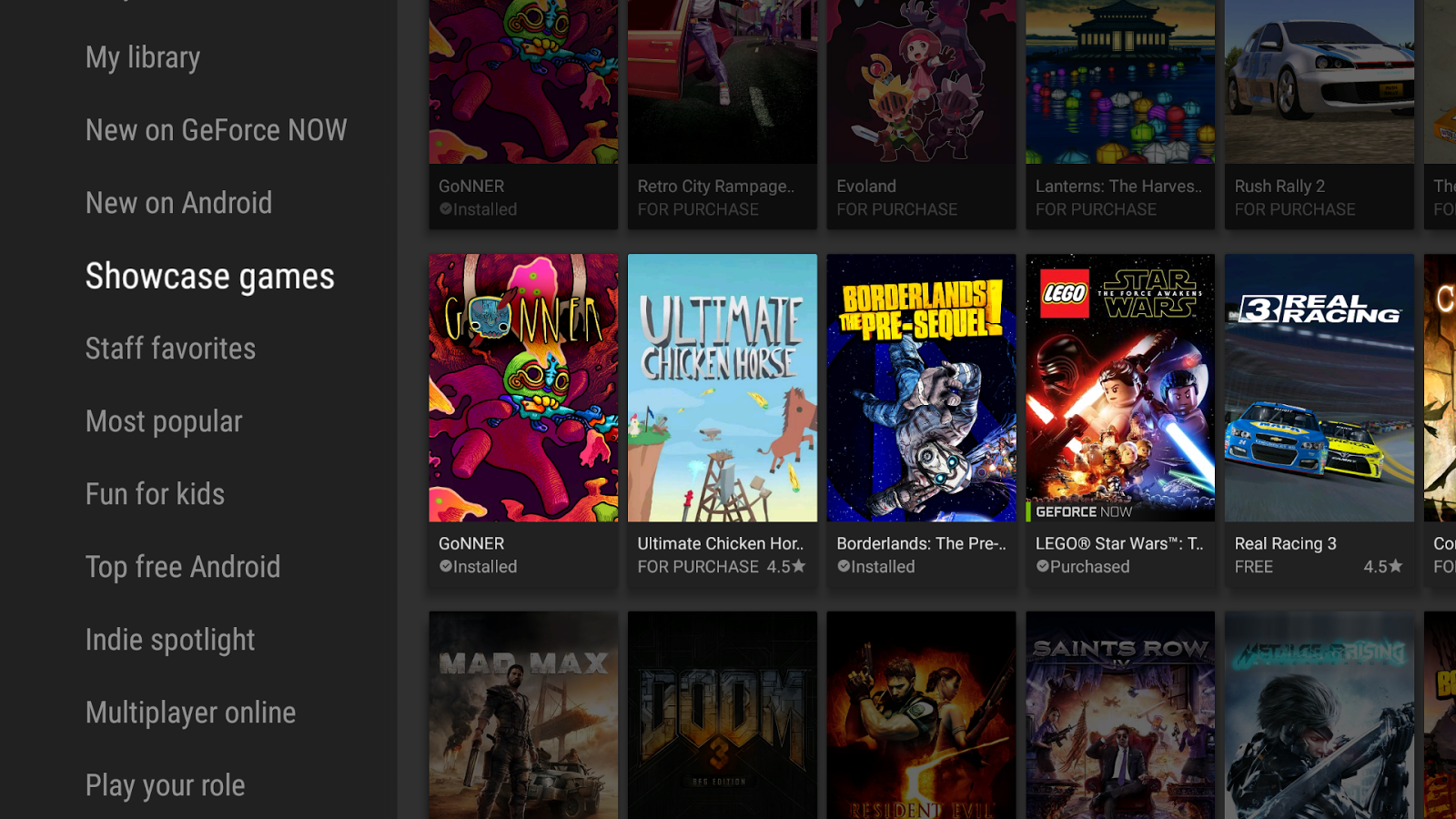The height and width of the screenshot is (819, 1456).
Task: Open Ultimate Chicken Horse game cover
Action: pos(723,388)
